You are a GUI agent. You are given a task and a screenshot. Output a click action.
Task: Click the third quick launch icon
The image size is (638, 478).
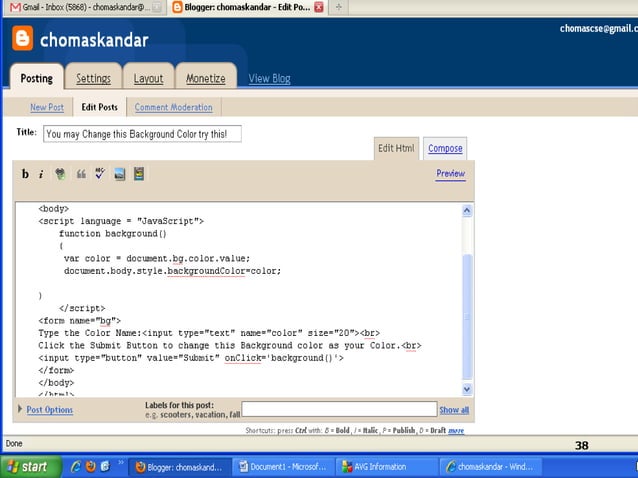click(x=105, y=466)
